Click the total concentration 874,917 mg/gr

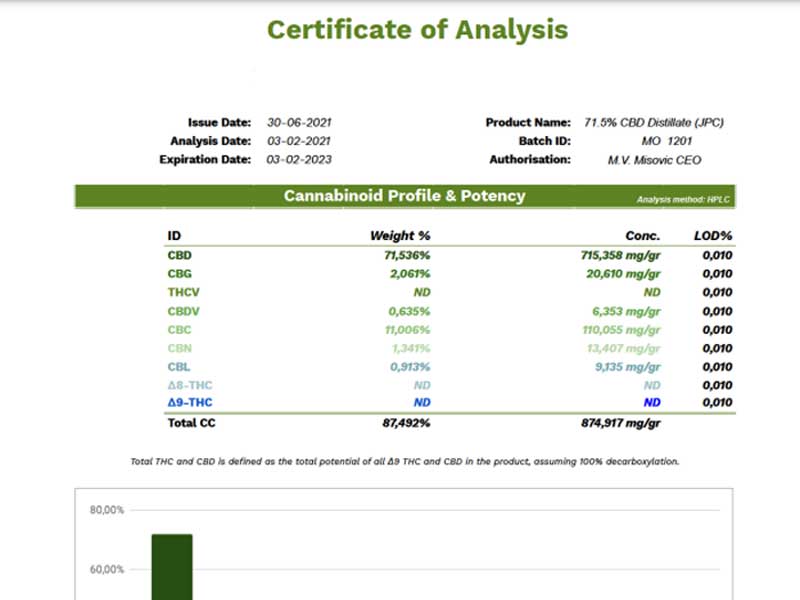coord(620,423)
